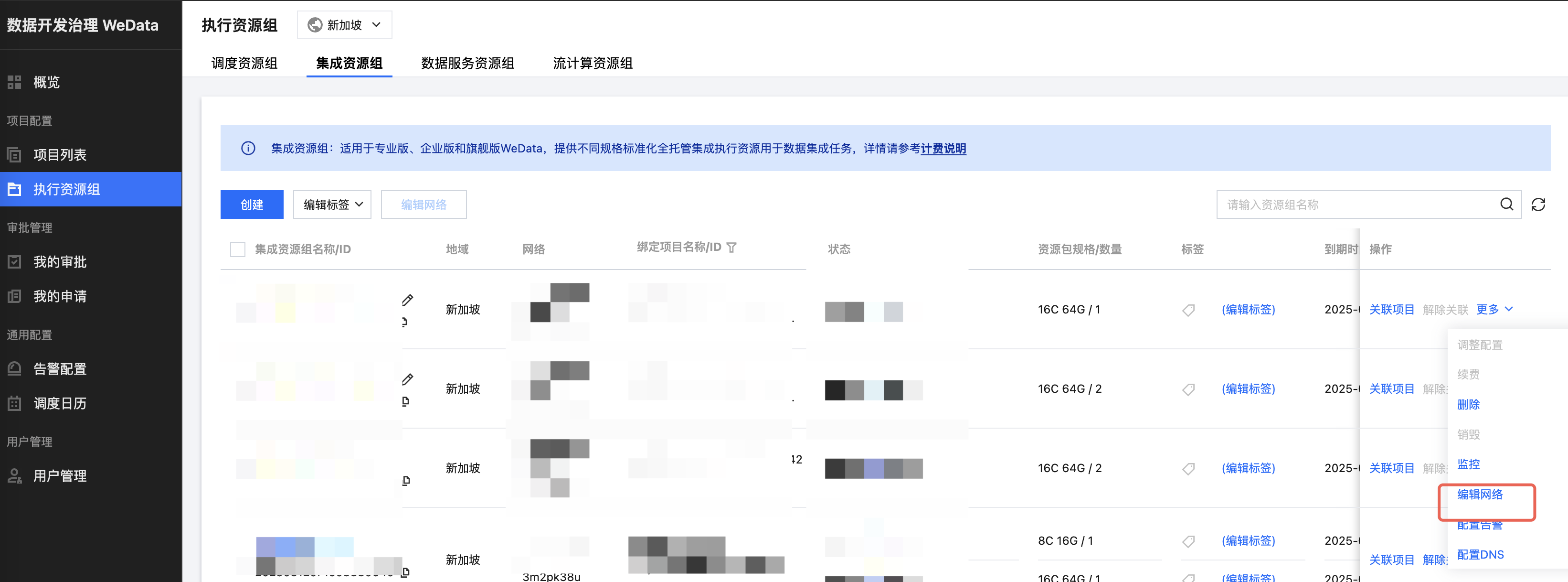The width and height of the screenshot is (1568, 582).
Task: Switch to 调度资源组 tab
Action: [x=244, y=64]
